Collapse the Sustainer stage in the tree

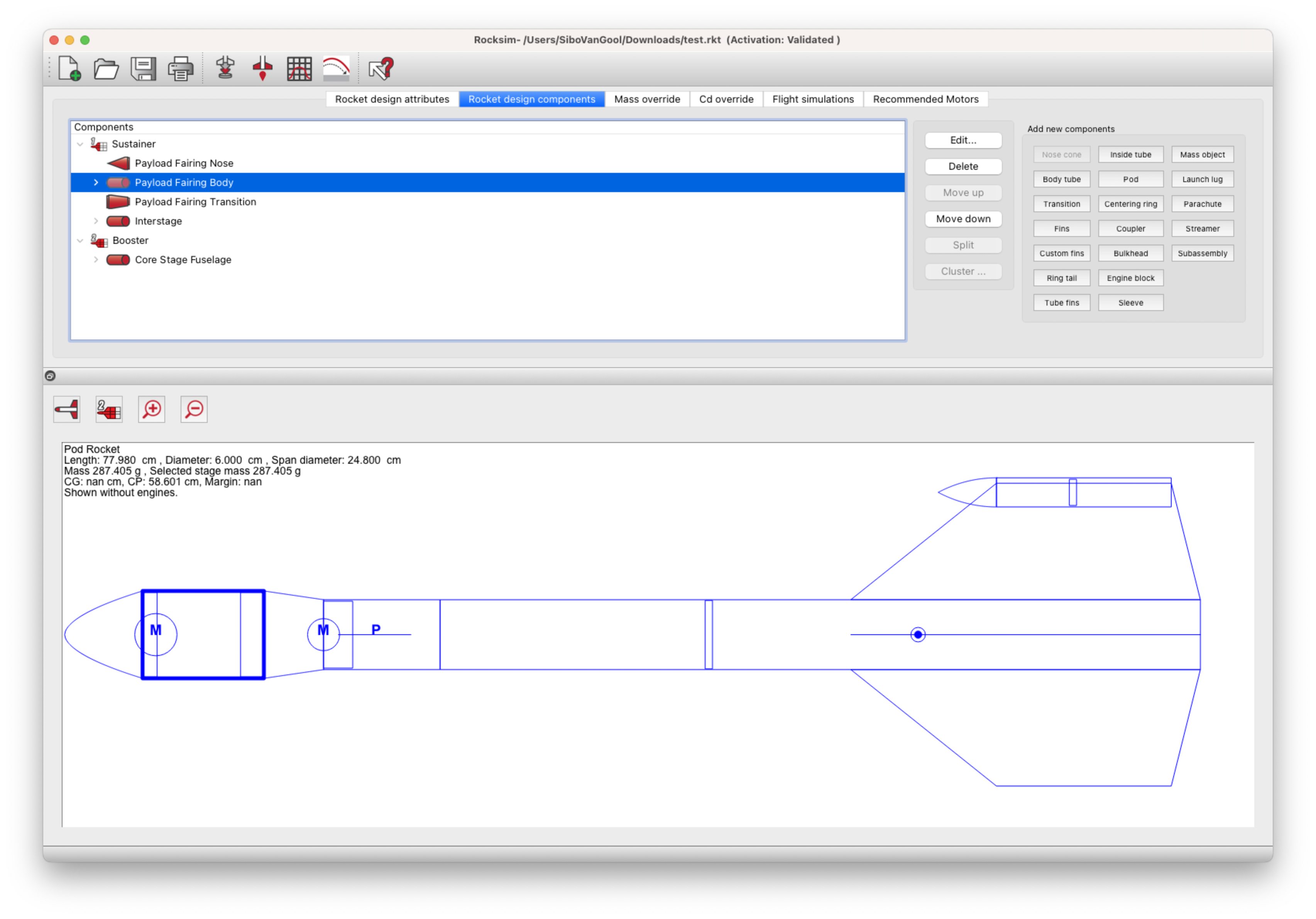coord(80,144)
